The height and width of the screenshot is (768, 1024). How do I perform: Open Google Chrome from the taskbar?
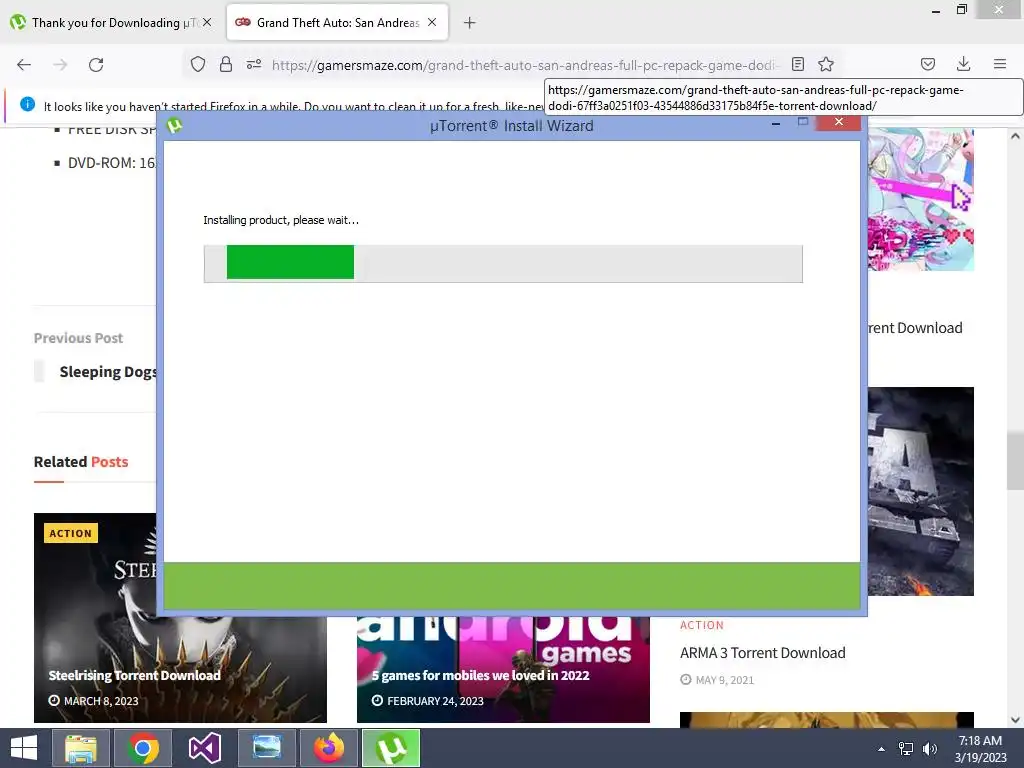pos(143,748)
